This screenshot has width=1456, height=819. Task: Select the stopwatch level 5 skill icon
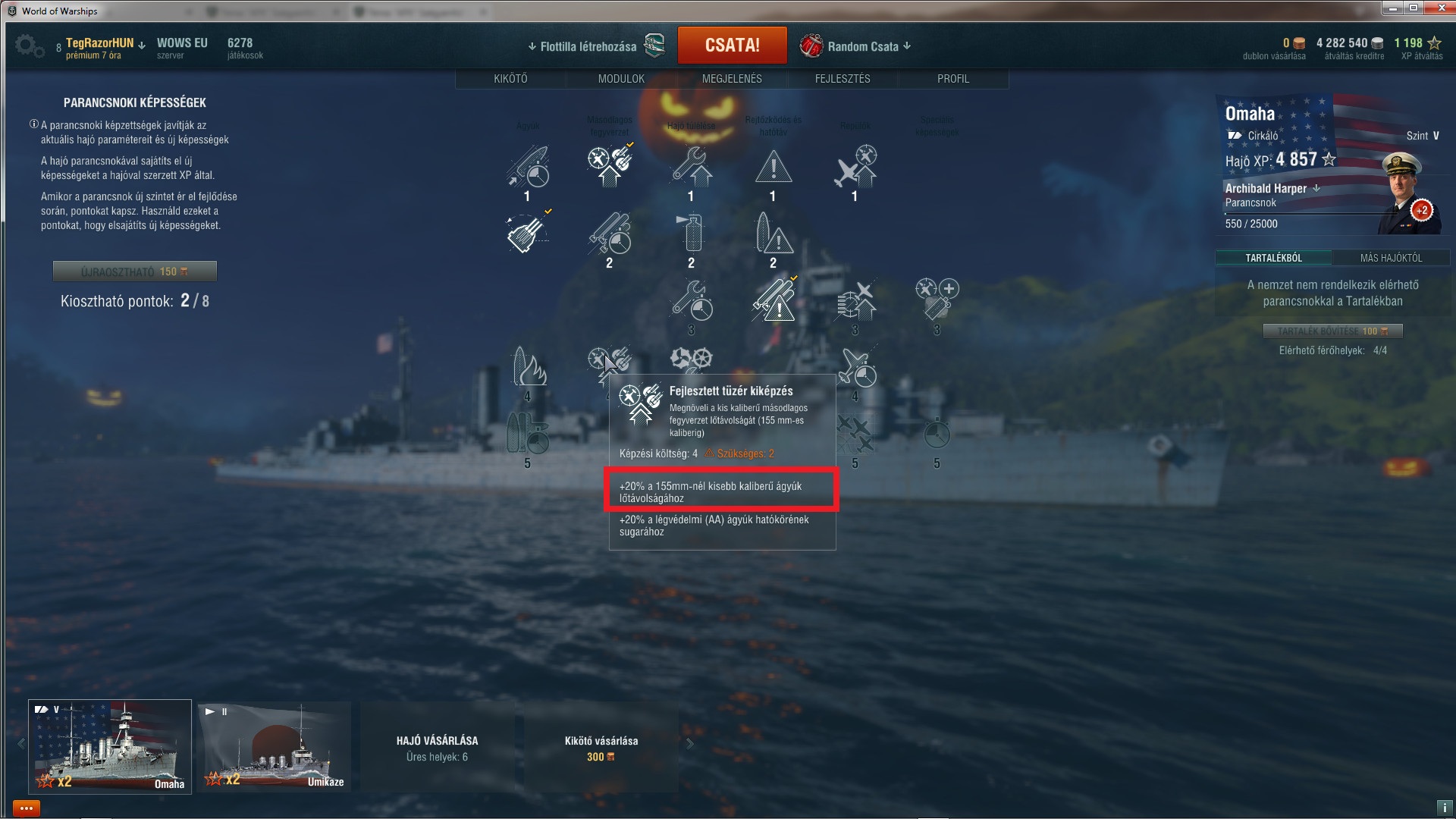tap(937, 434)
